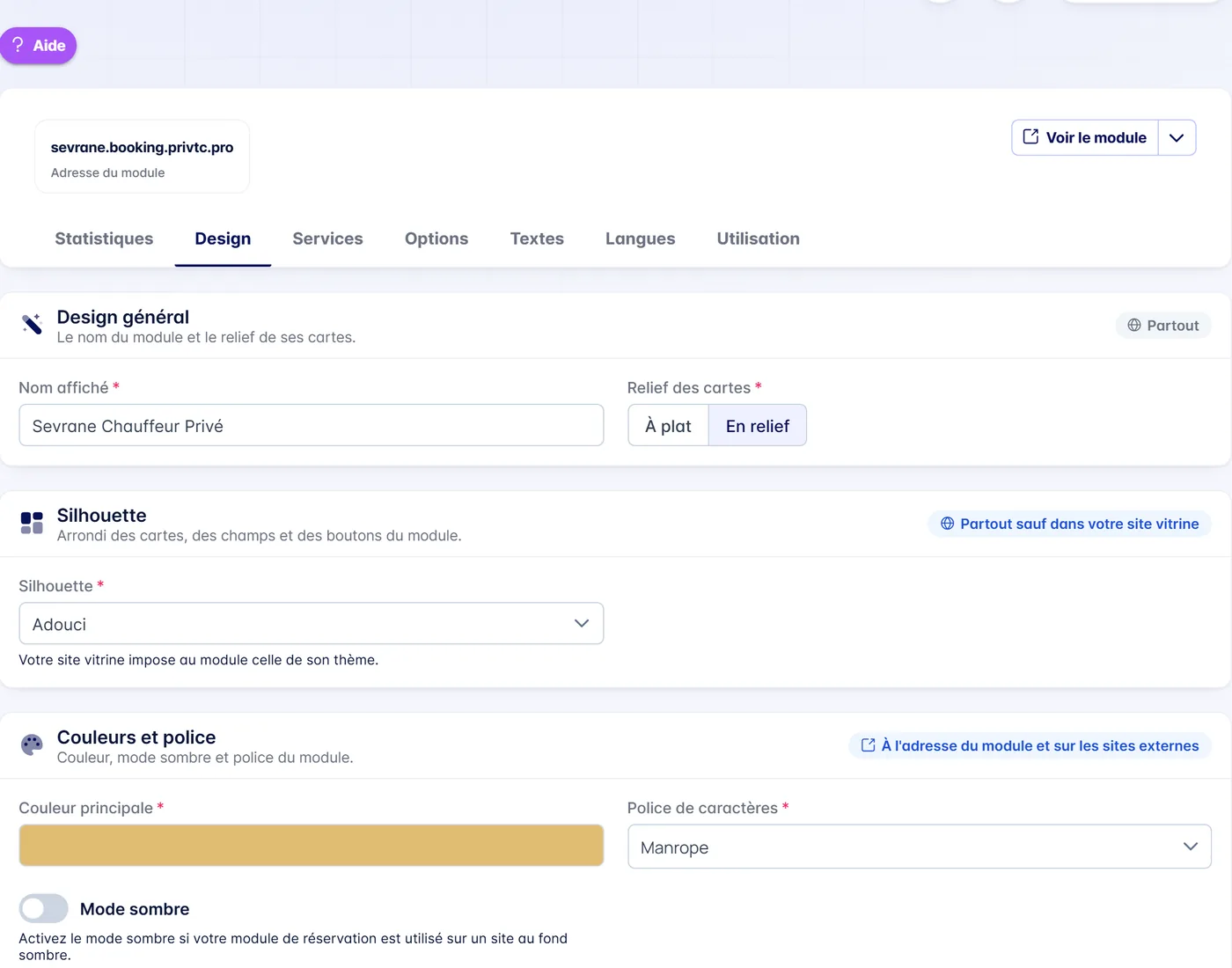The image size is (1232, 968).
Task: Edit the Nom affiché input field
Action: click(312, 425)
